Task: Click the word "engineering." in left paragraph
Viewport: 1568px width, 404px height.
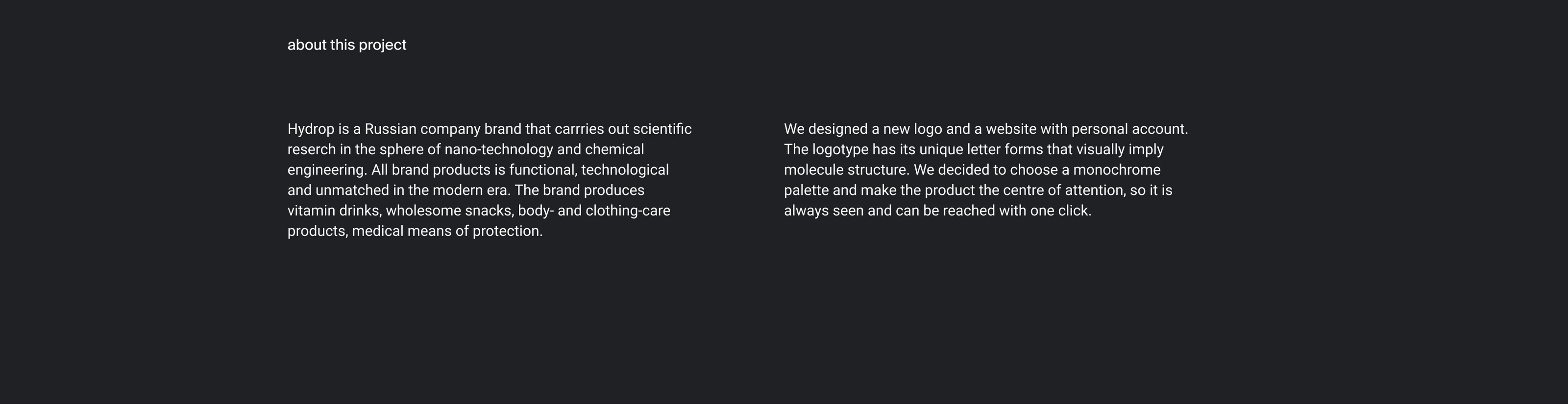Action: [x=327, y=170]
